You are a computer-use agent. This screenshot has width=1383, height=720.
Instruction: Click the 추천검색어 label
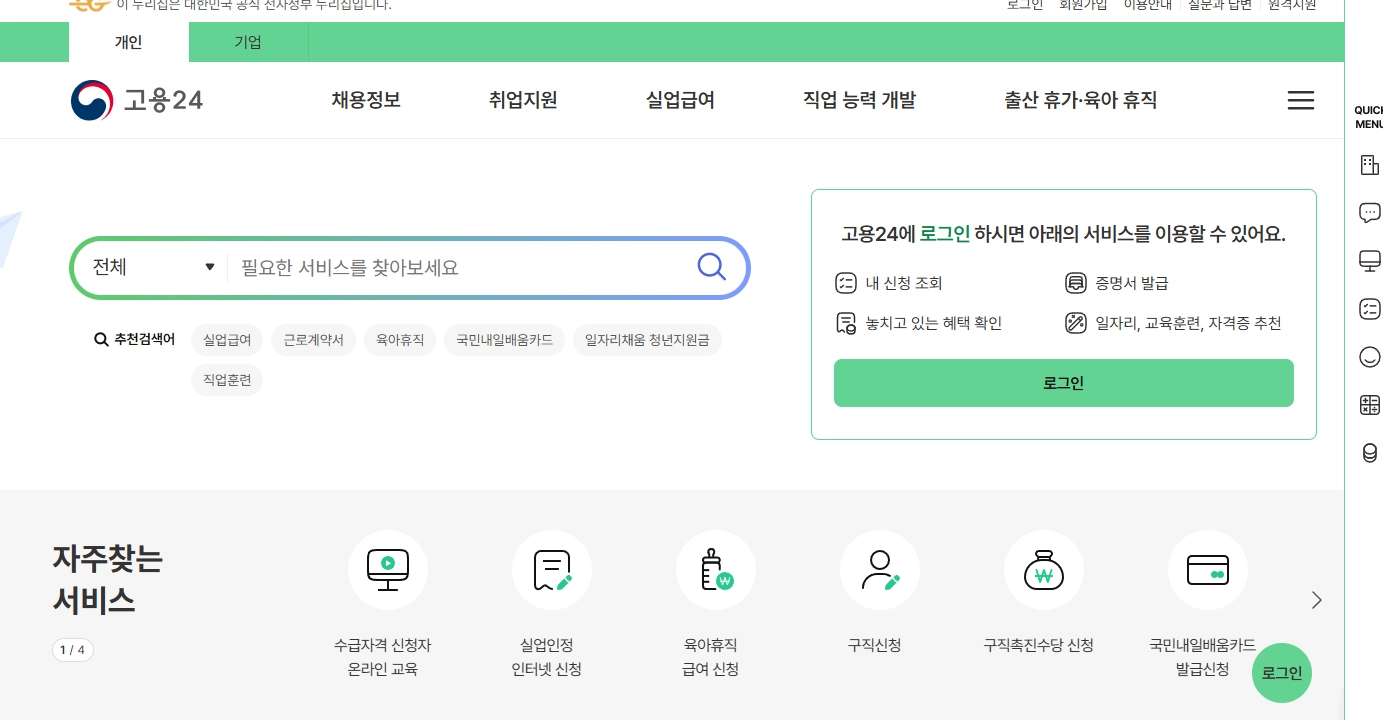(x=135, y=340)
